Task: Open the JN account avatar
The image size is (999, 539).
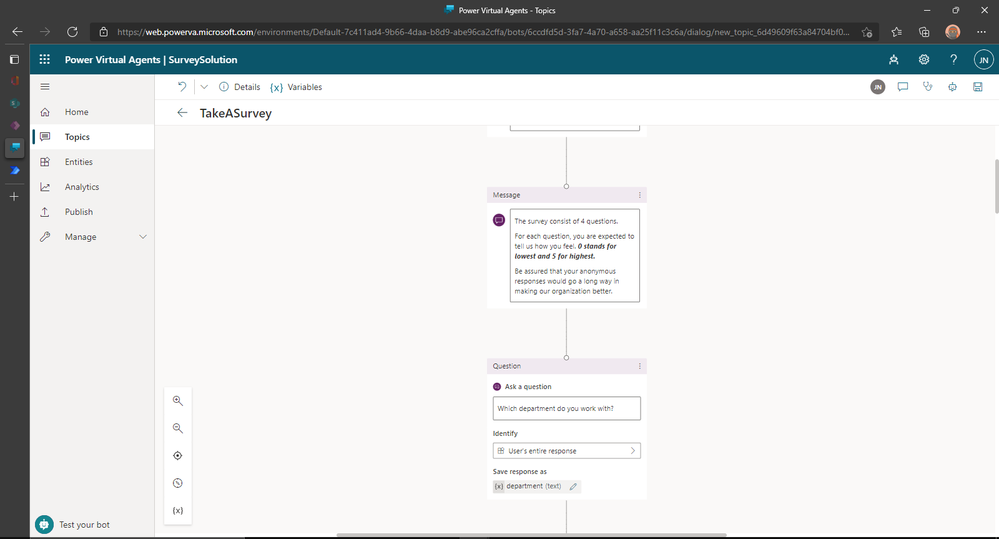Action: 984,60
